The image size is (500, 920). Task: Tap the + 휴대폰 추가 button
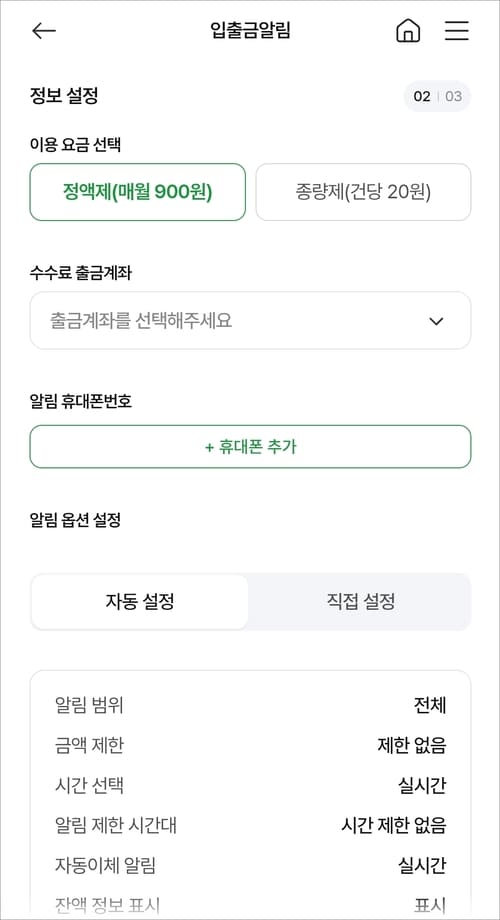(x=250, y=447)
